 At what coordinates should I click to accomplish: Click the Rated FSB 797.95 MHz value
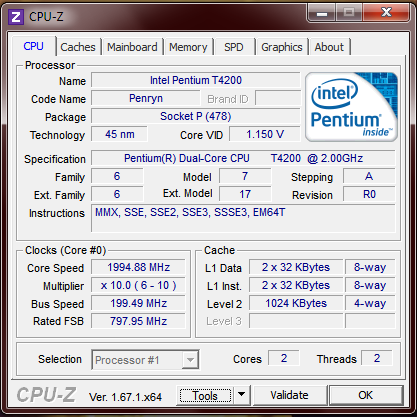tap(138, 321)
